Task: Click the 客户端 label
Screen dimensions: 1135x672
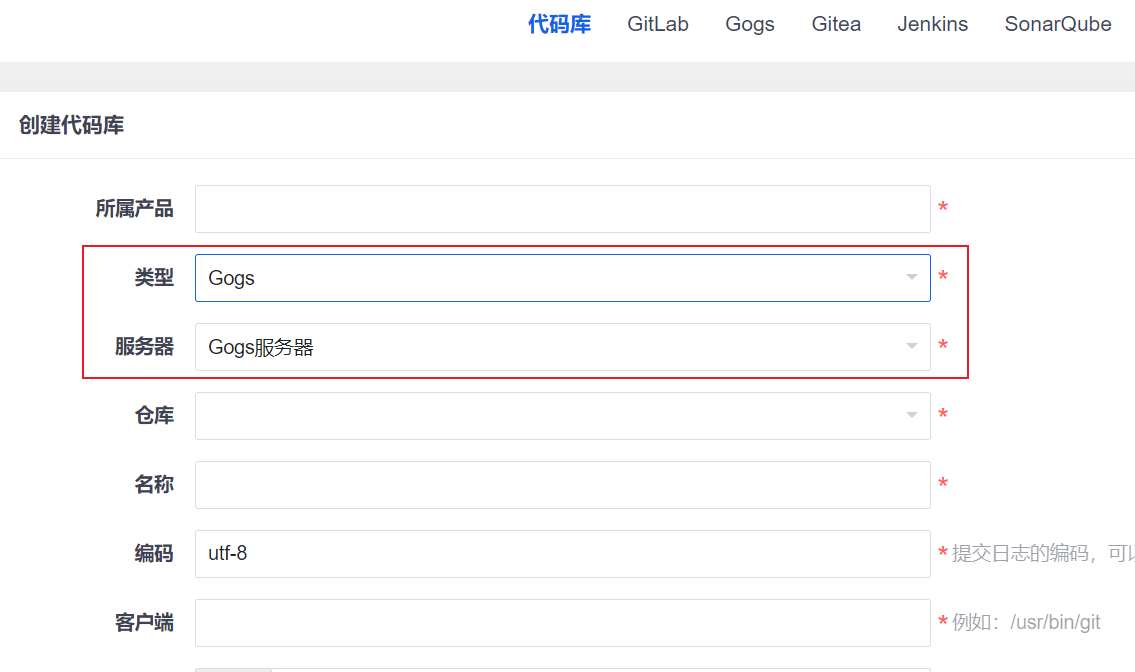Action: tap(144, 623)
